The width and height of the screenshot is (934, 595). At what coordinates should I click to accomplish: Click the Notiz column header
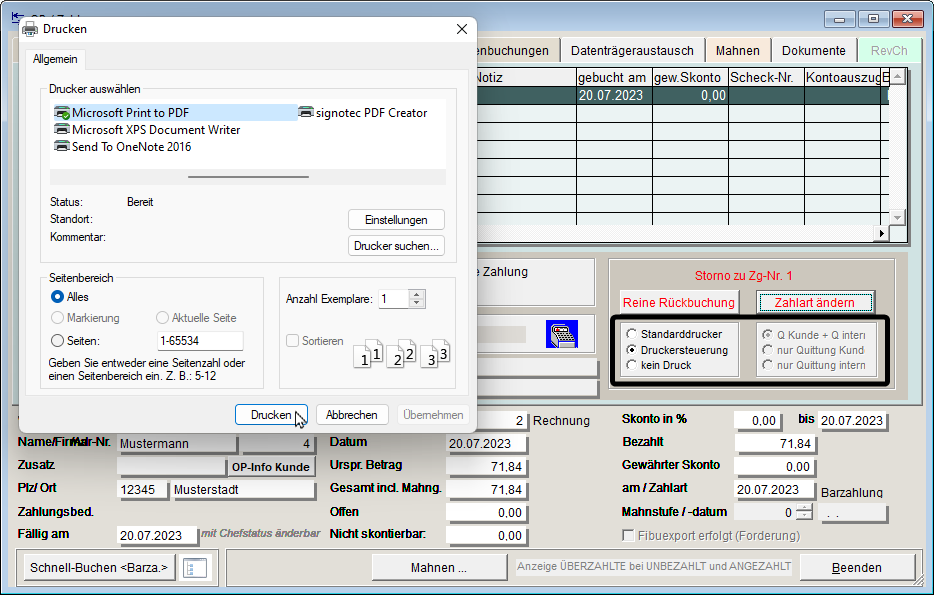(527, 77)
